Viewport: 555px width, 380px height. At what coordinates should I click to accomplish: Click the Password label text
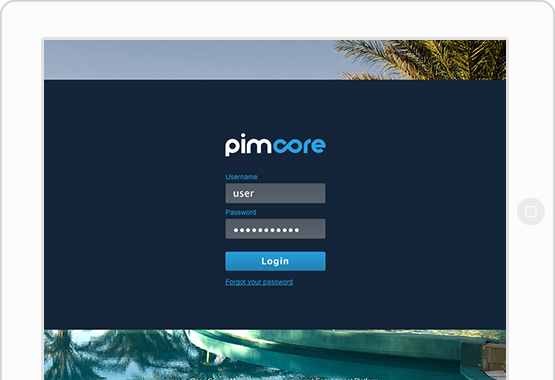tap(241, 212)
